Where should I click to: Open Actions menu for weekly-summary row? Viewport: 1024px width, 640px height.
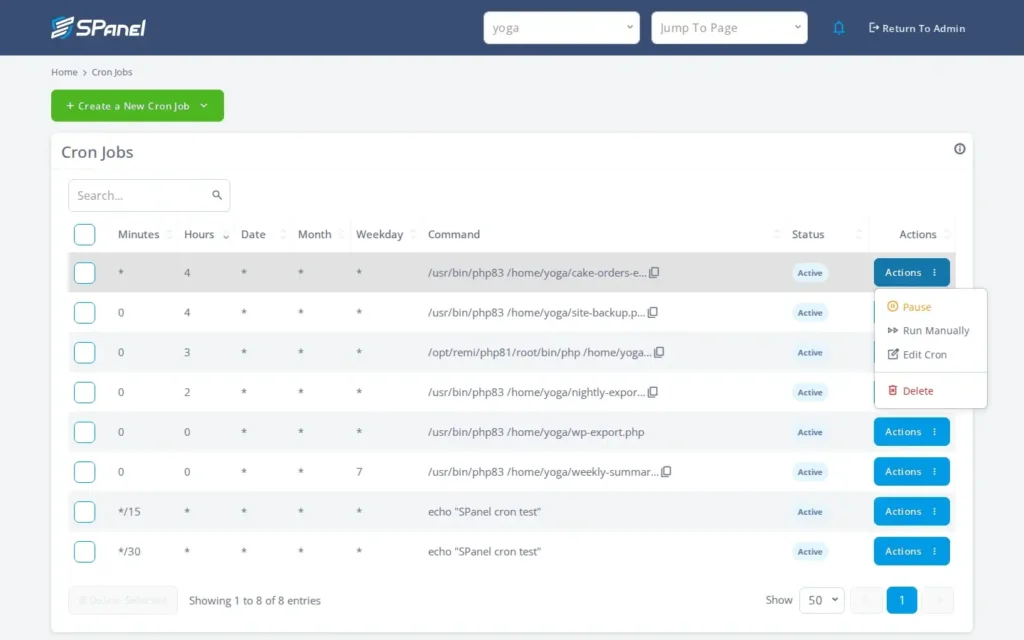(x=912, y=472)
